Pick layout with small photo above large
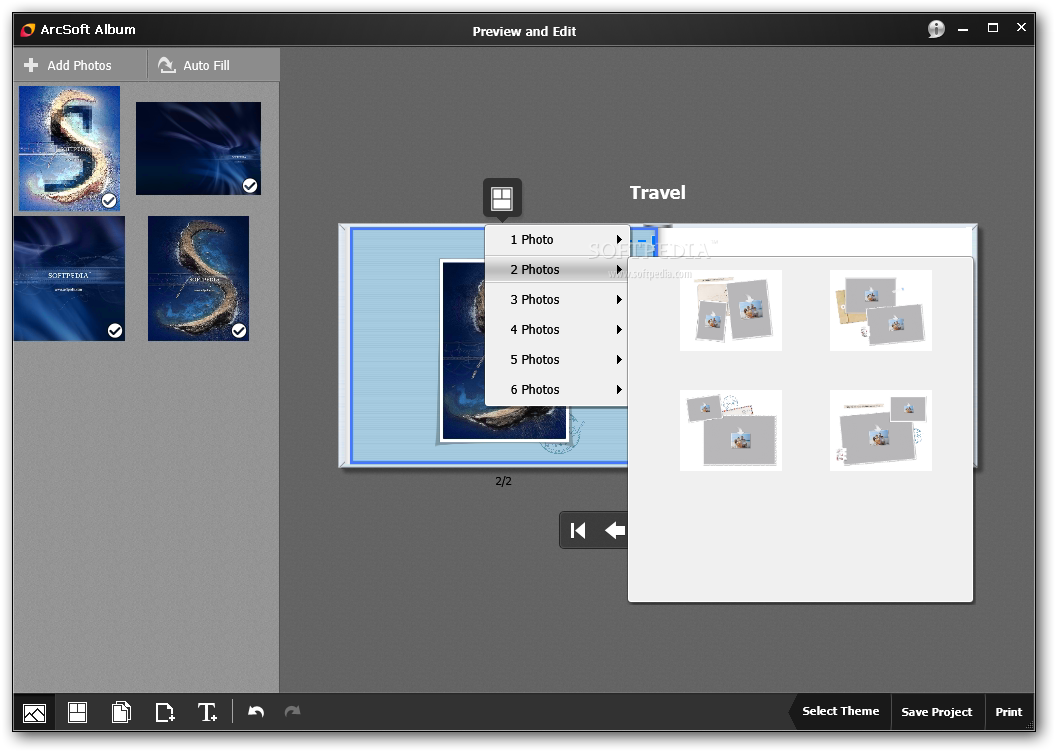This screenshot has width=1056, height=752. click(731, 430)
